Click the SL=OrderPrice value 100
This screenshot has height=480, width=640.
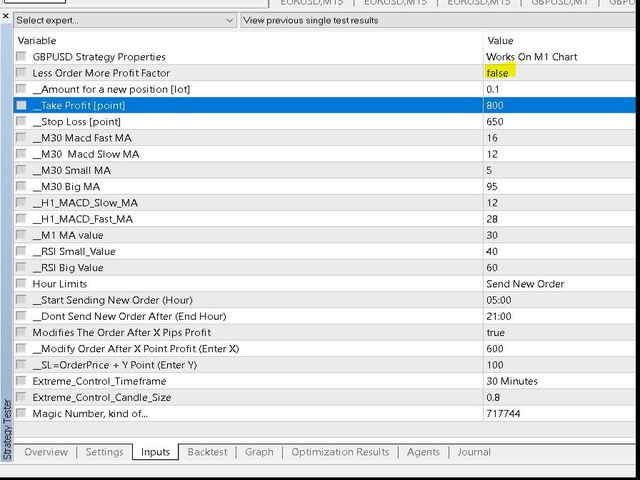click(495, 365)
